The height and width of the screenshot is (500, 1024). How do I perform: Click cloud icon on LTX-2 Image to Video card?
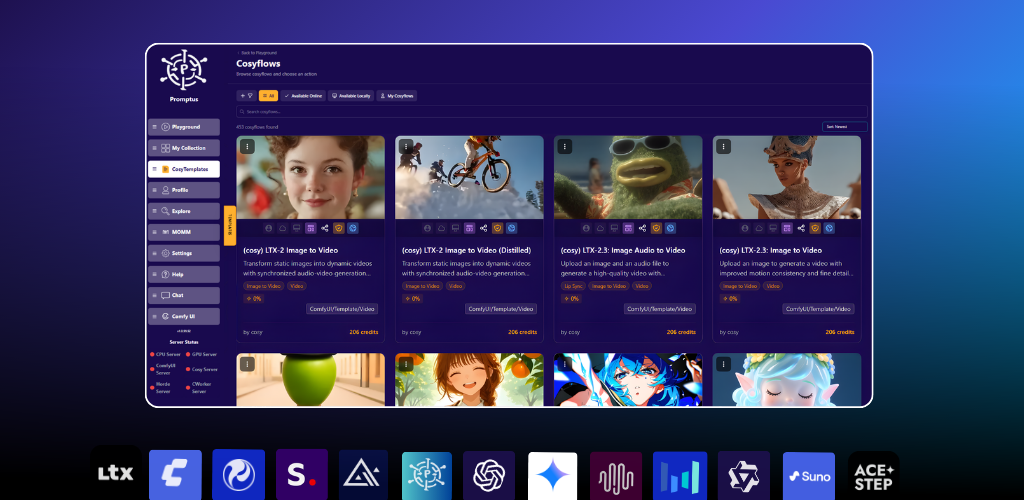283,228
